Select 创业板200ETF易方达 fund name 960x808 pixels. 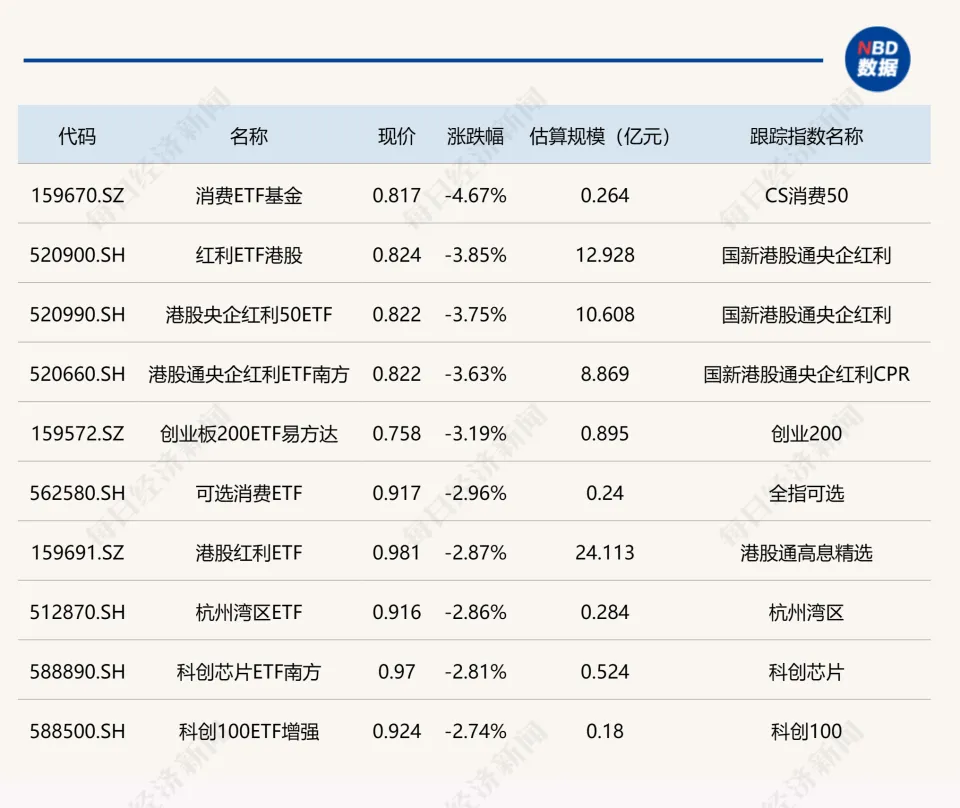pyautogui.click(x=248, y=434)
